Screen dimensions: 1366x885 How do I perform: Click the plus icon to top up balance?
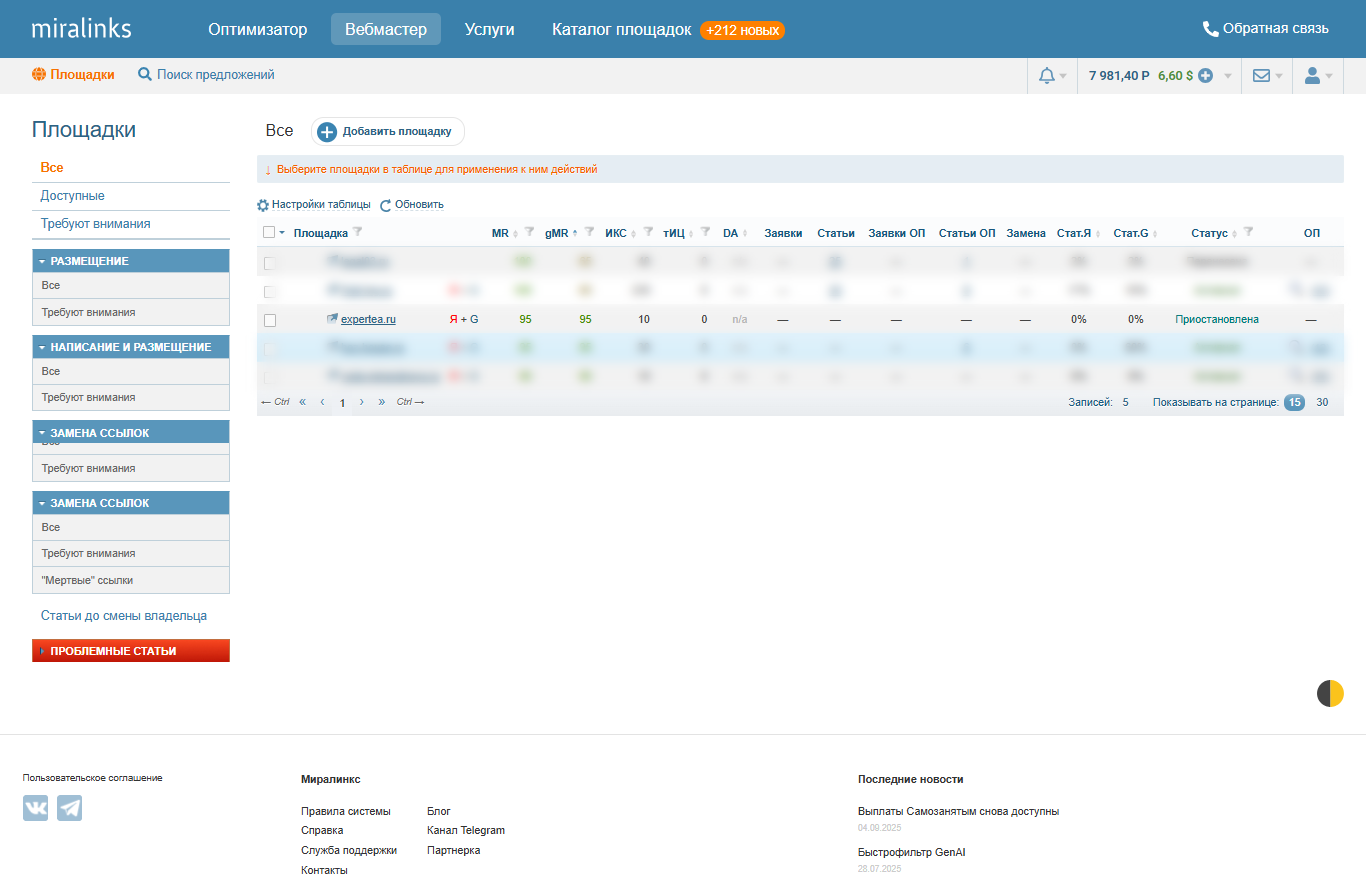[x=1206, y=76]
